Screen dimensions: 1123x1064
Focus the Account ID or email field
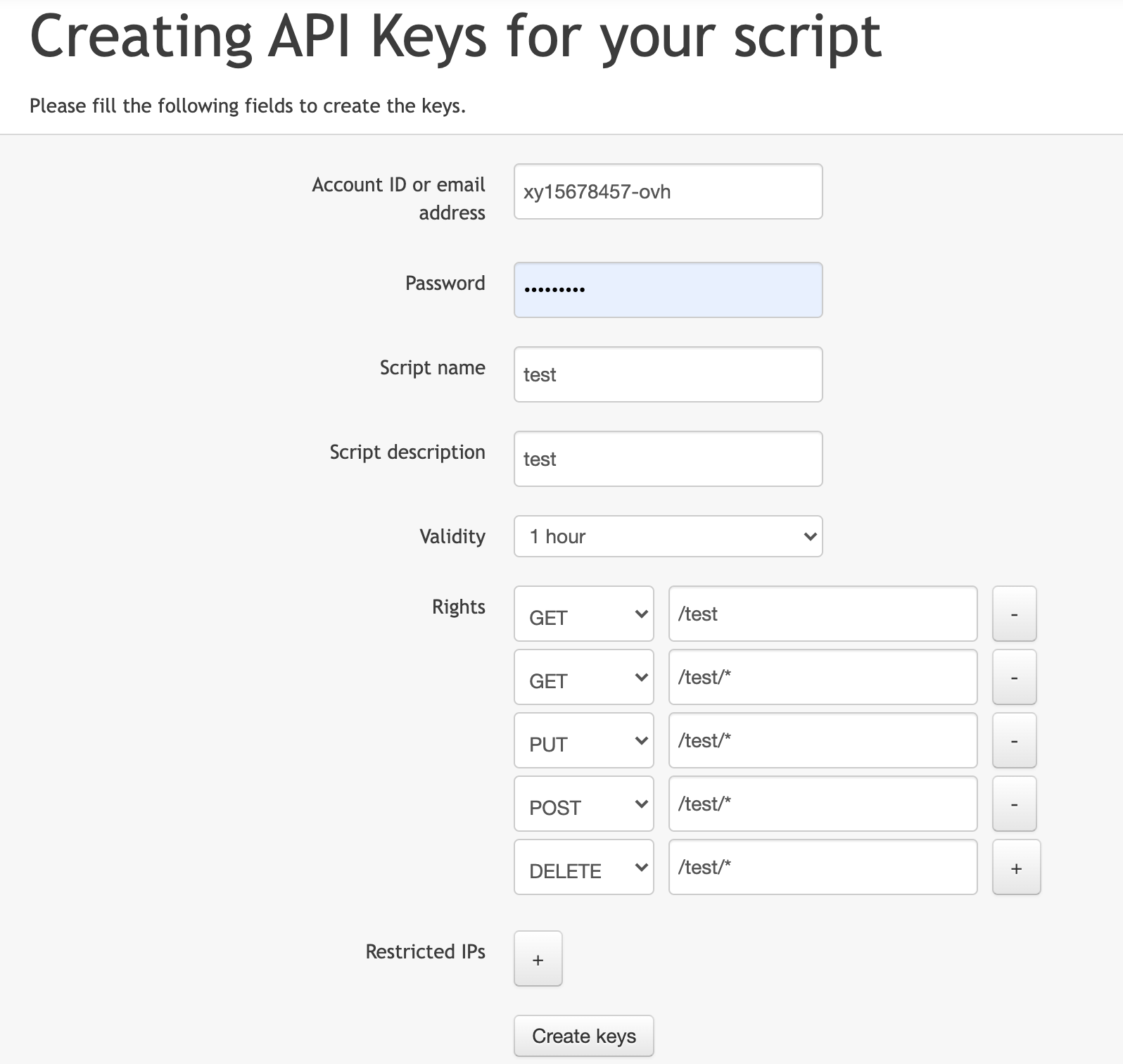click(x=668, y=191)
